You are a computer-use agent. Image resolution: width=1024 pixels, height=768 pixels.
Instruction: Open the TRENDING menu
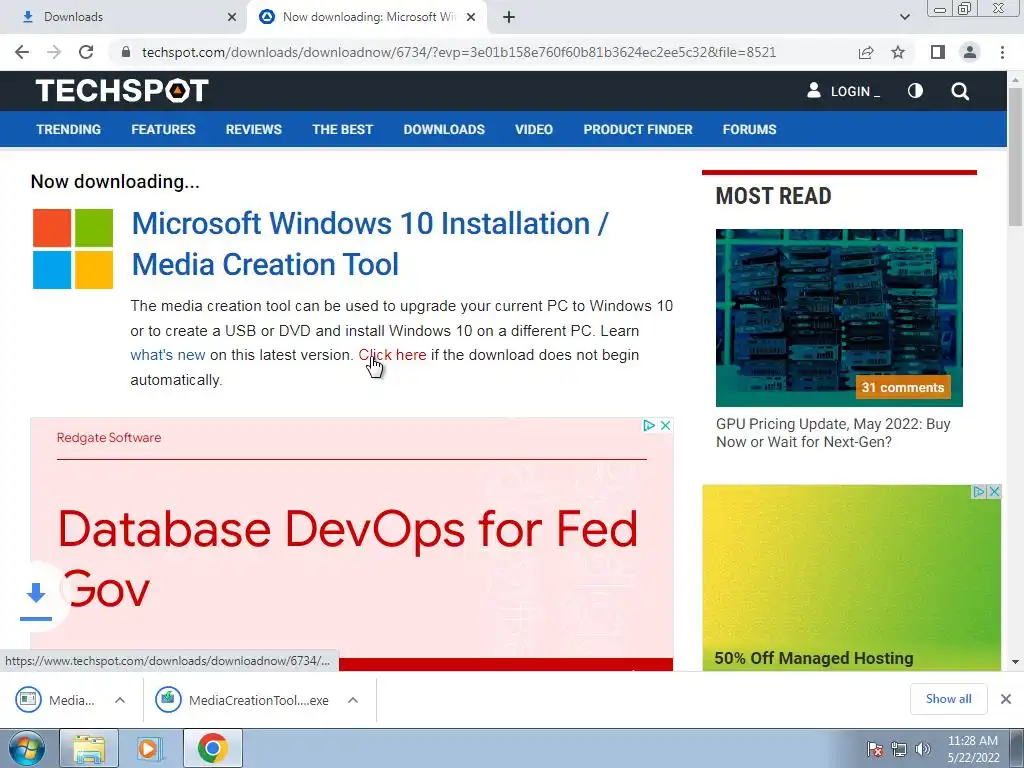69,129
